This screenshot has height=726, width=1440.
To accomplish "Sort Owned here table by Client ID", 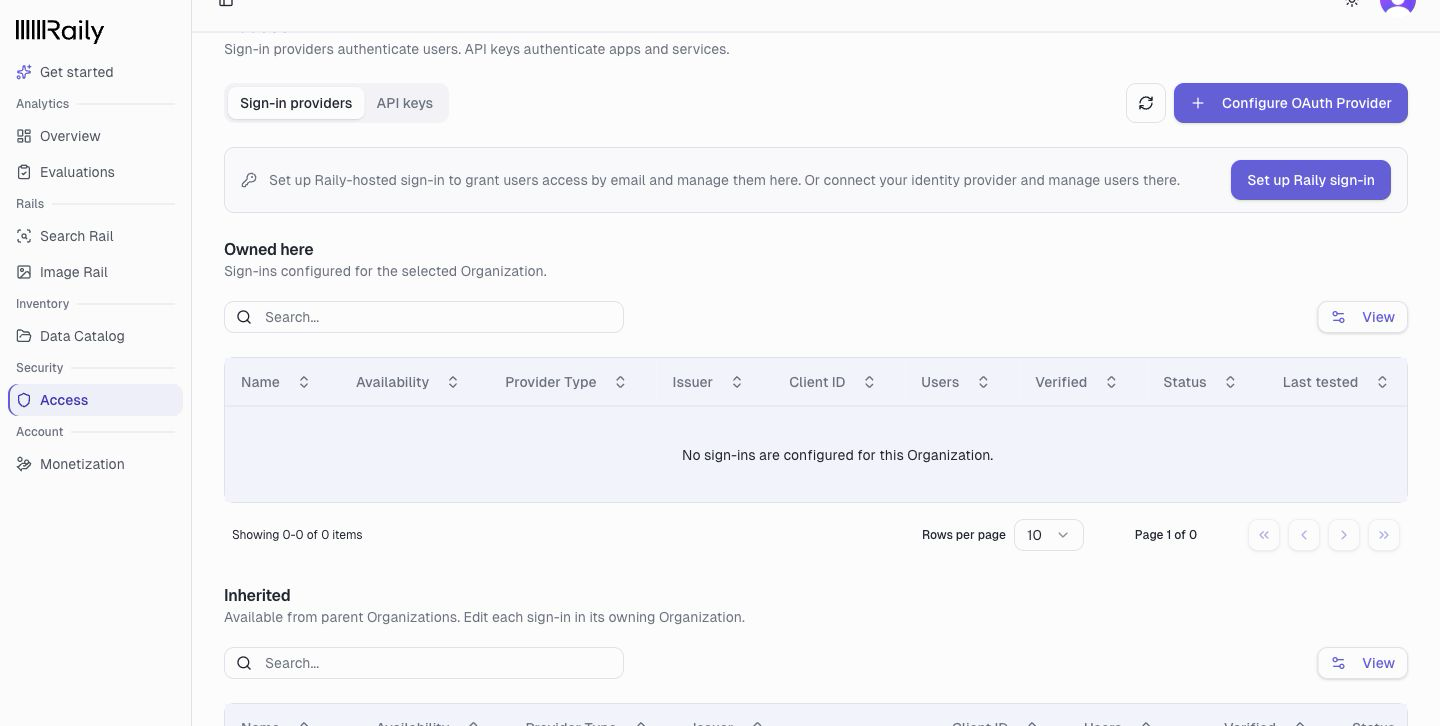I will point(833,382).
